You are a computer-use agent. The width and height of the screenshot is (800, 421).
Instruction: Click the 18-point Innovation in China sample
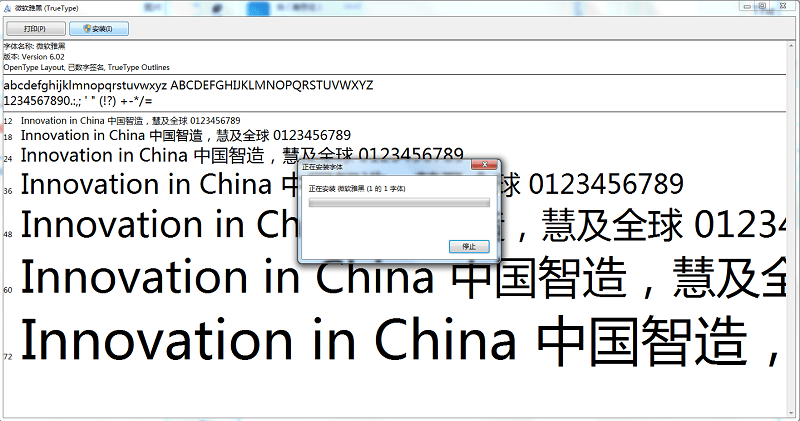(x=186, y=135)
